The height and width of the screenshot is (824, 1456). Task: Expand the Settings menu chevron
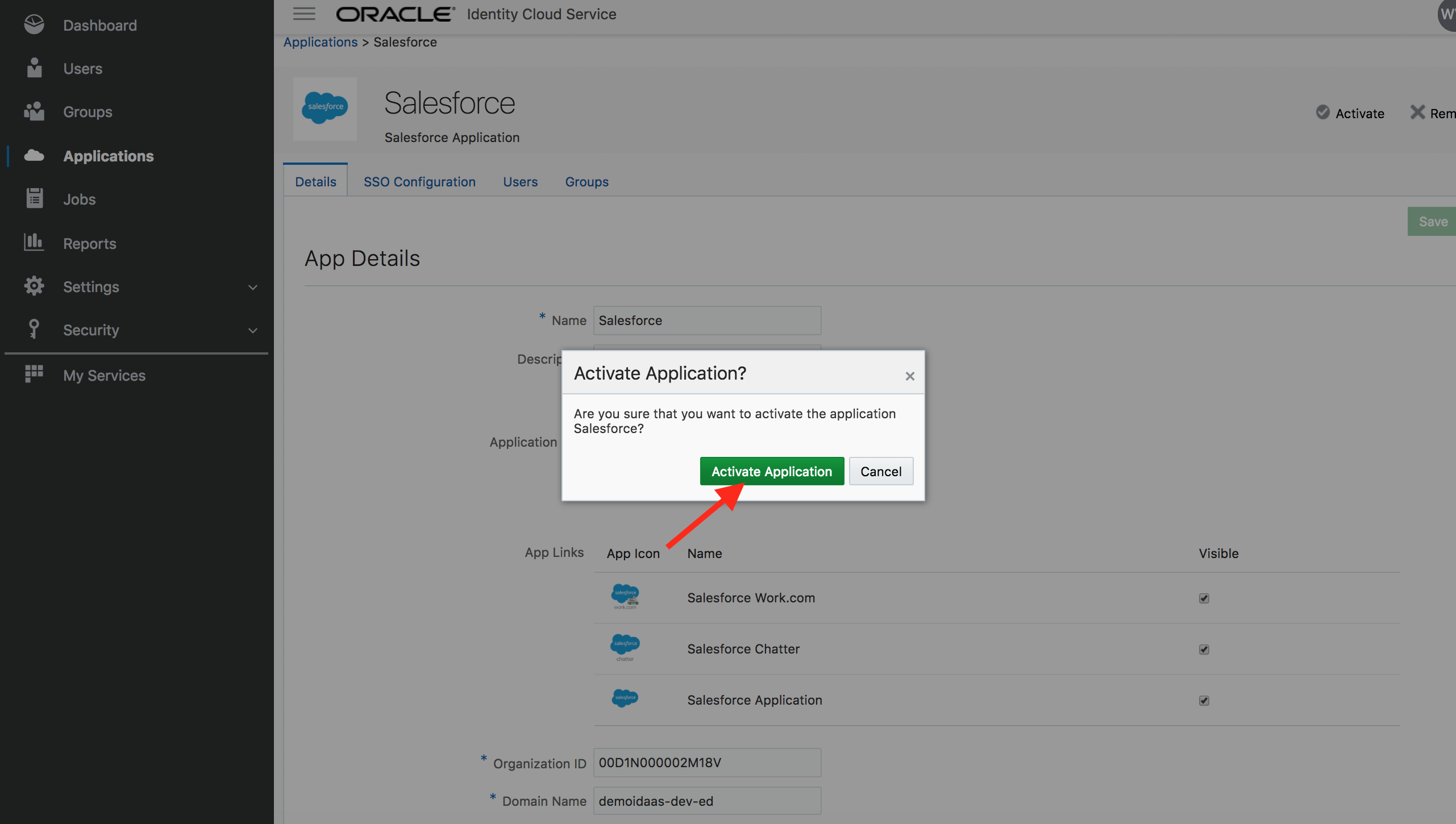click(x=253, y=287)
